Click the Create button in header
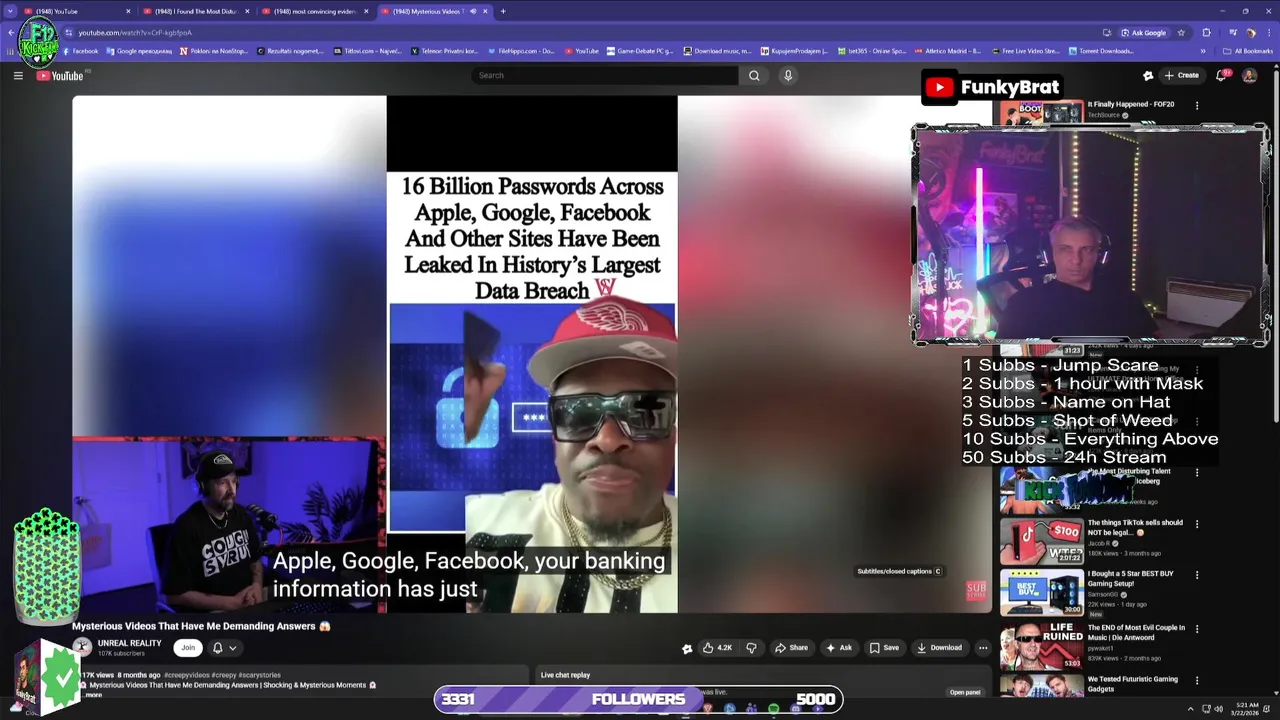The width and height of the screenshot is (1280, 720). [x=1181, y=75]
